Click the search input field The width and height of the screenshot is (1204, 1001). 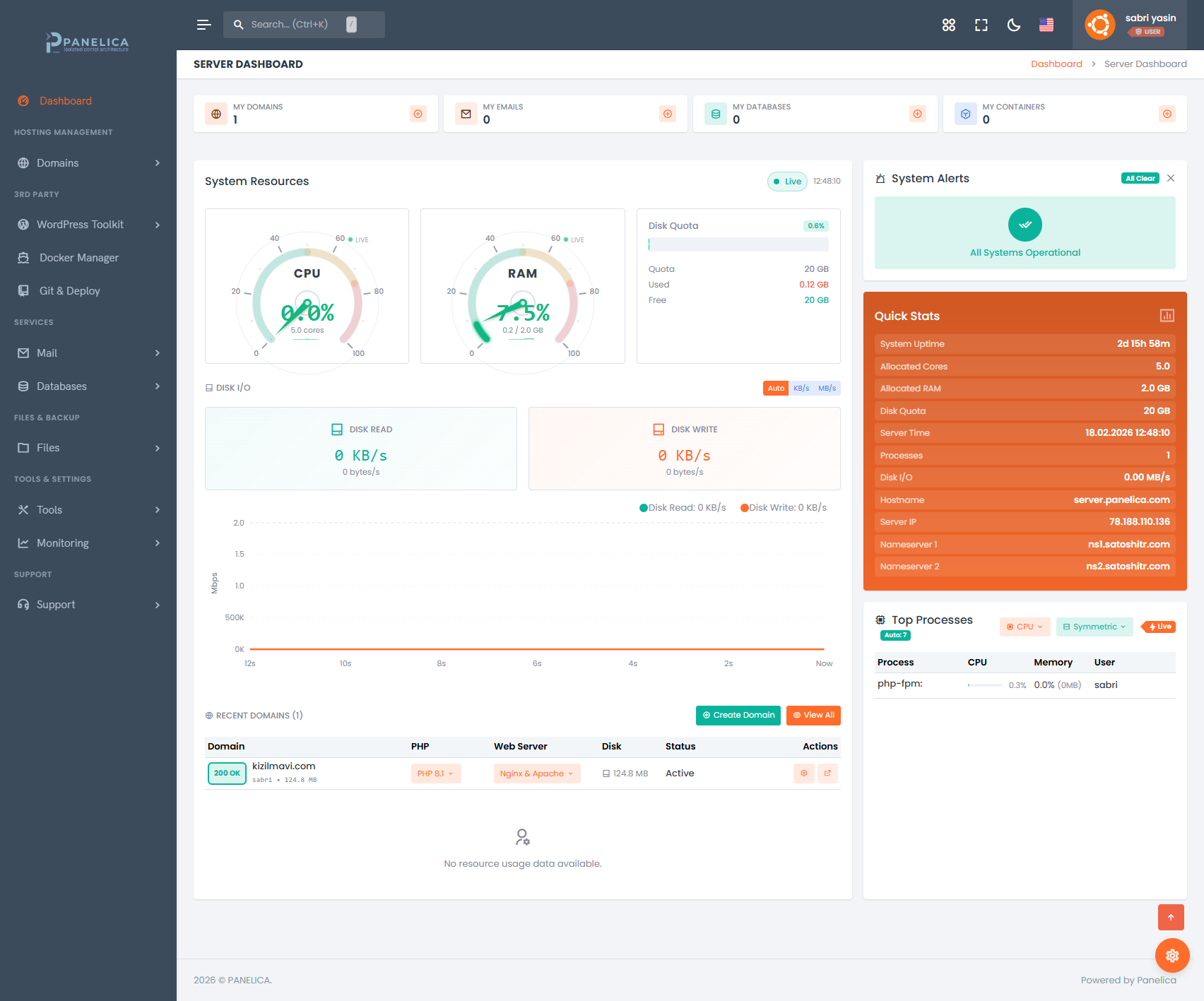(297, 25)
